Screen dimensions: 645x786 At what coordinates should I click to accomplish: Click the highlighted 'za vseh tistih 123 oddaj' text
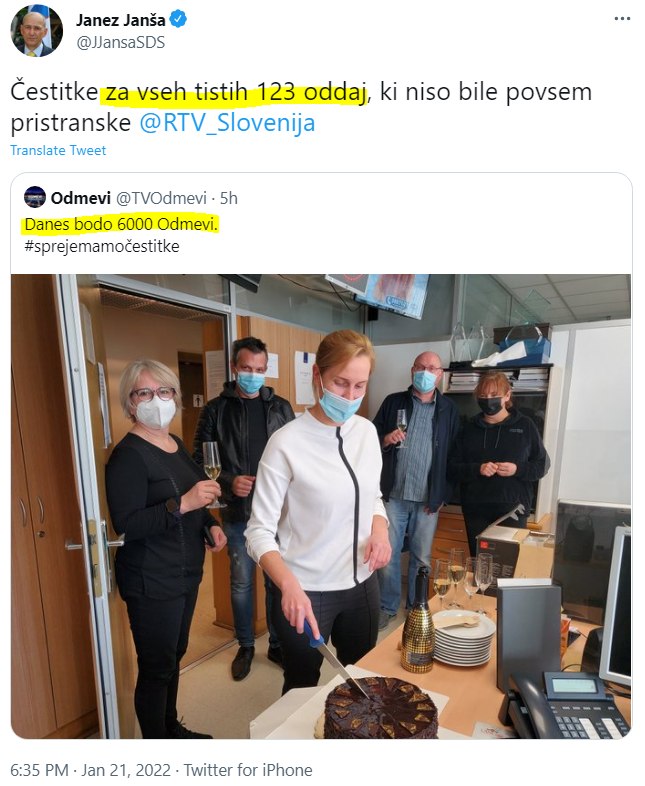pos(235,93)
